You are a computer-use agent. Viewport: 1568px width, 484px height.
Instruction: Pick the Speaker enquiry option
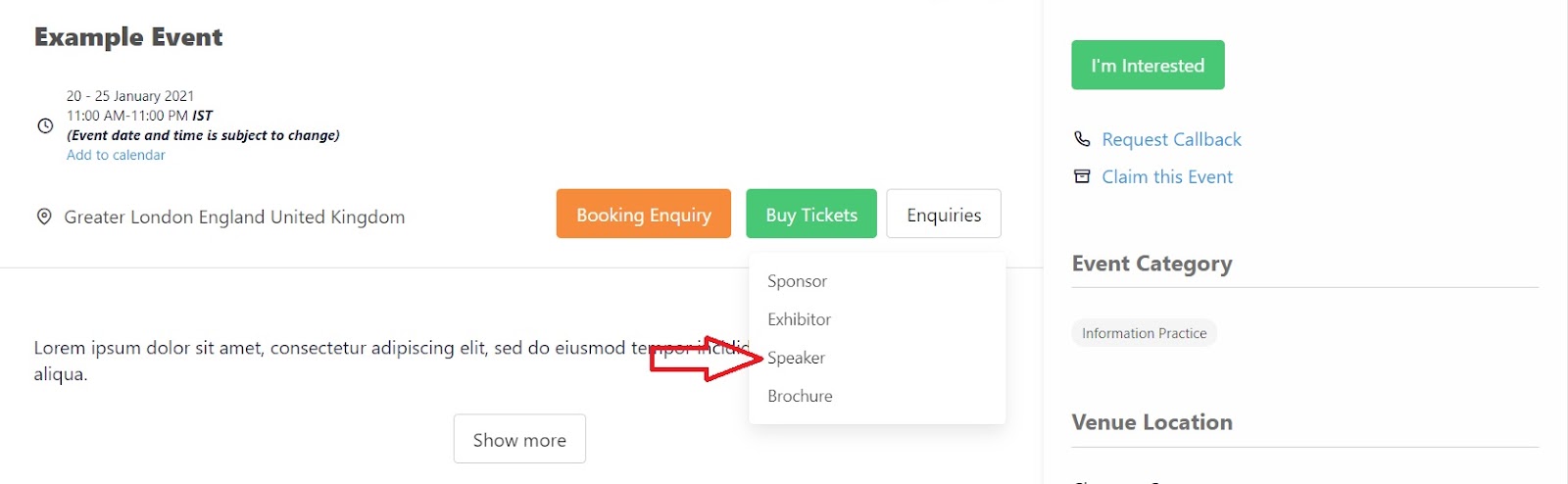[796, 358]
